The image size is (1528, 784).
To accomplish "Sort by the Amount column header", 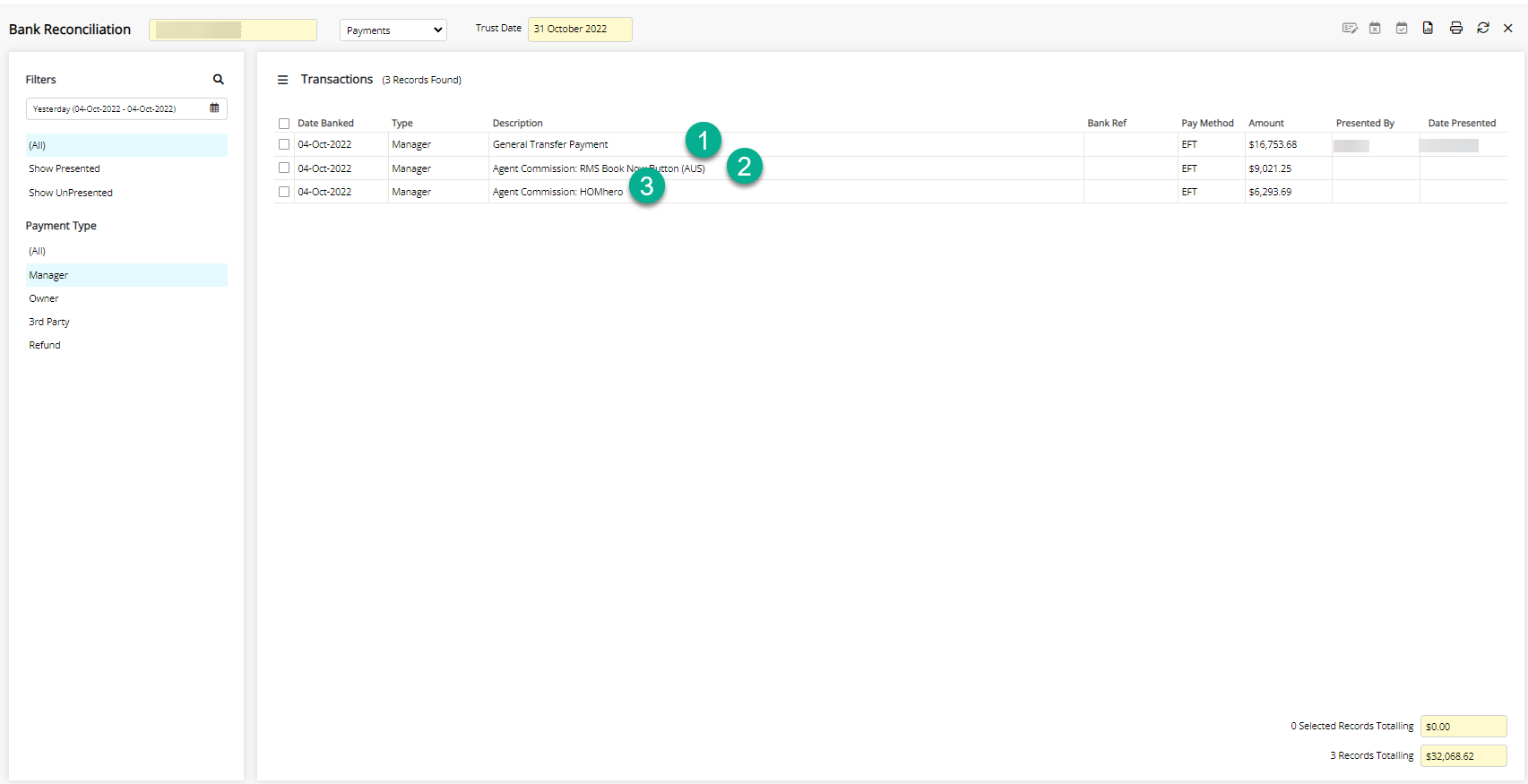I will click(x=1265, y=124).
